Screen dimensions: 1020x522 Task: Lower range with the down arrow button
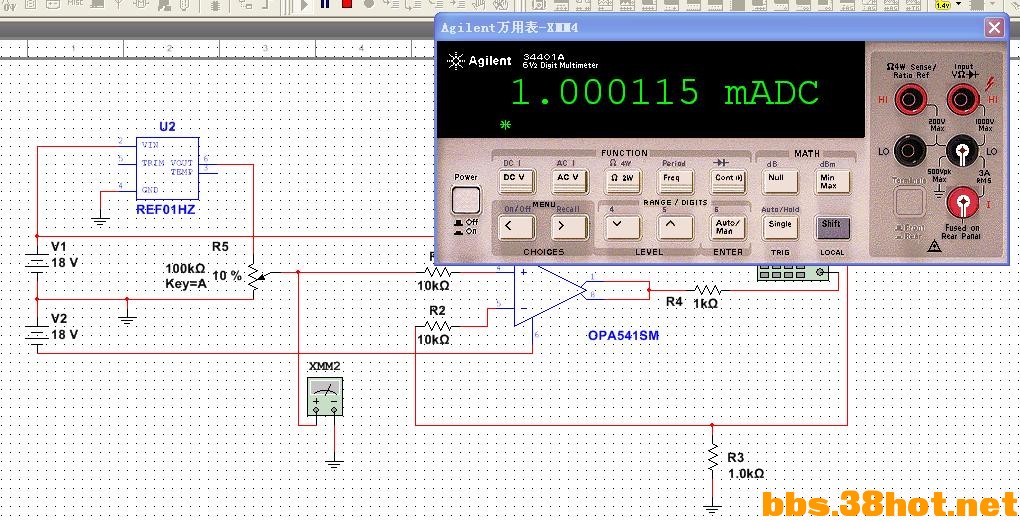click(623, 227)
